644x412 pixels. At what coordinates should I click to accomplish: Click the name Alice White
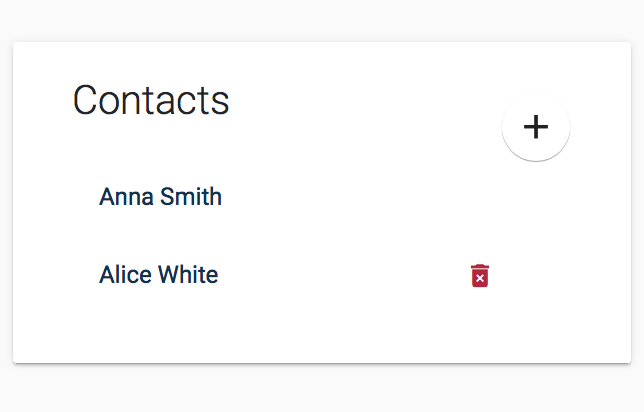tap(158, 275)
